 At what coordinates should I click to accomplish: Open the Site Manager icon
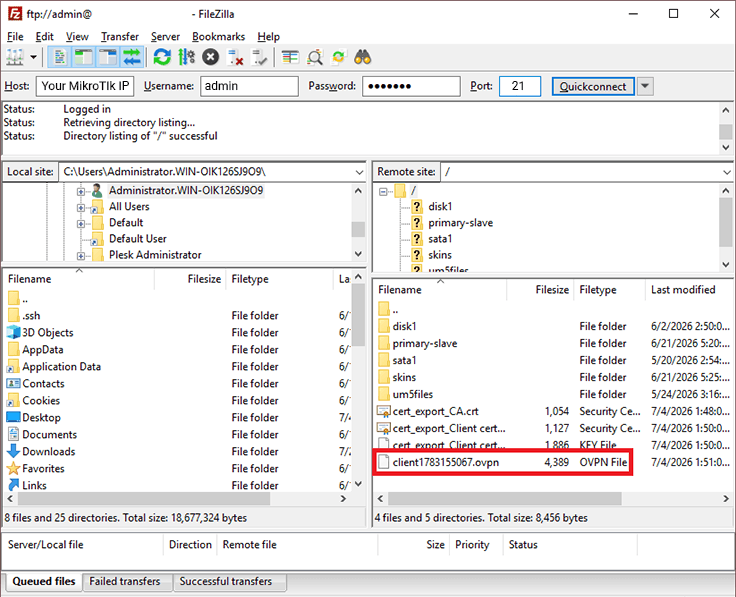(15, 58)
